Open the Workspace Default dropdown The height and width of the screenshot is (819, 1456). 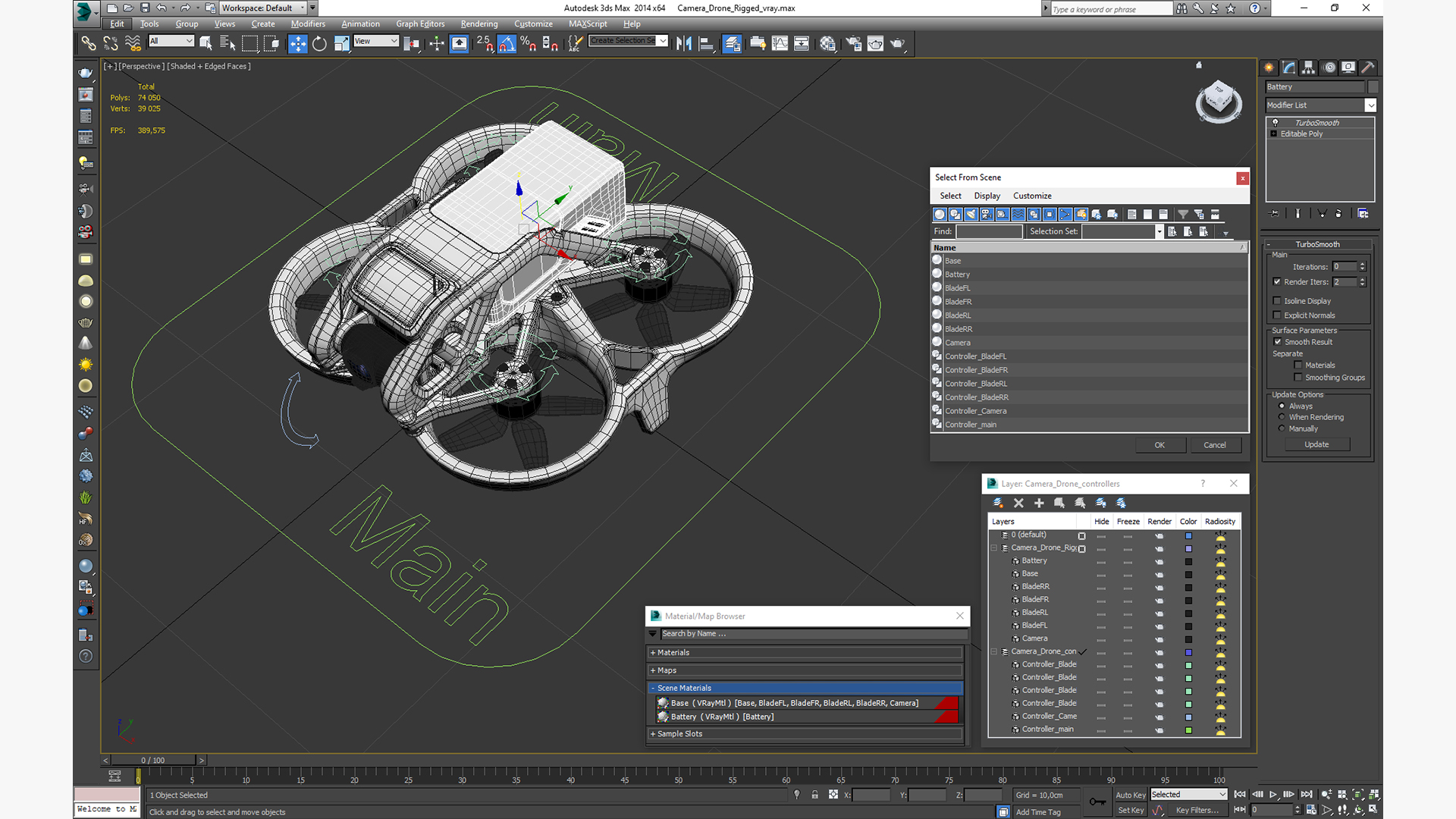tap(303, 8)
